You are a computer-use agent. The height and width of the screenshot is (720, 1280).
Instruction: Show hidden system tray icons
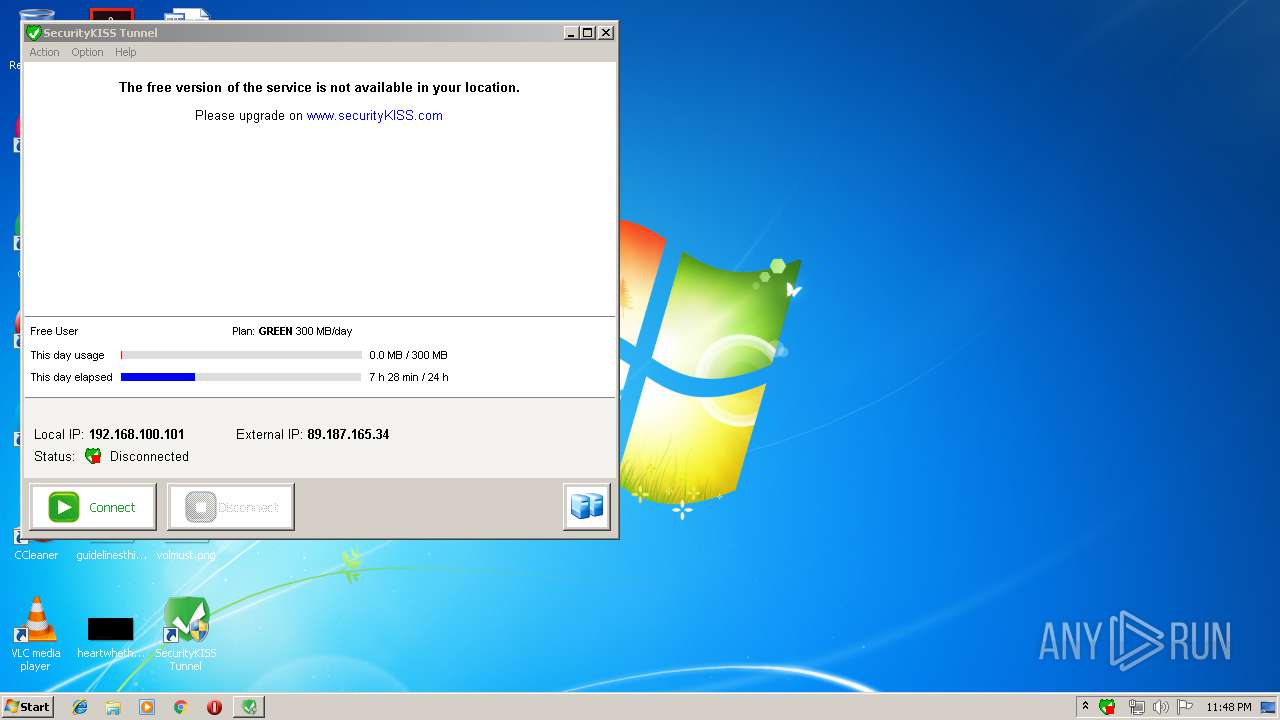[x=1085, y=707]
